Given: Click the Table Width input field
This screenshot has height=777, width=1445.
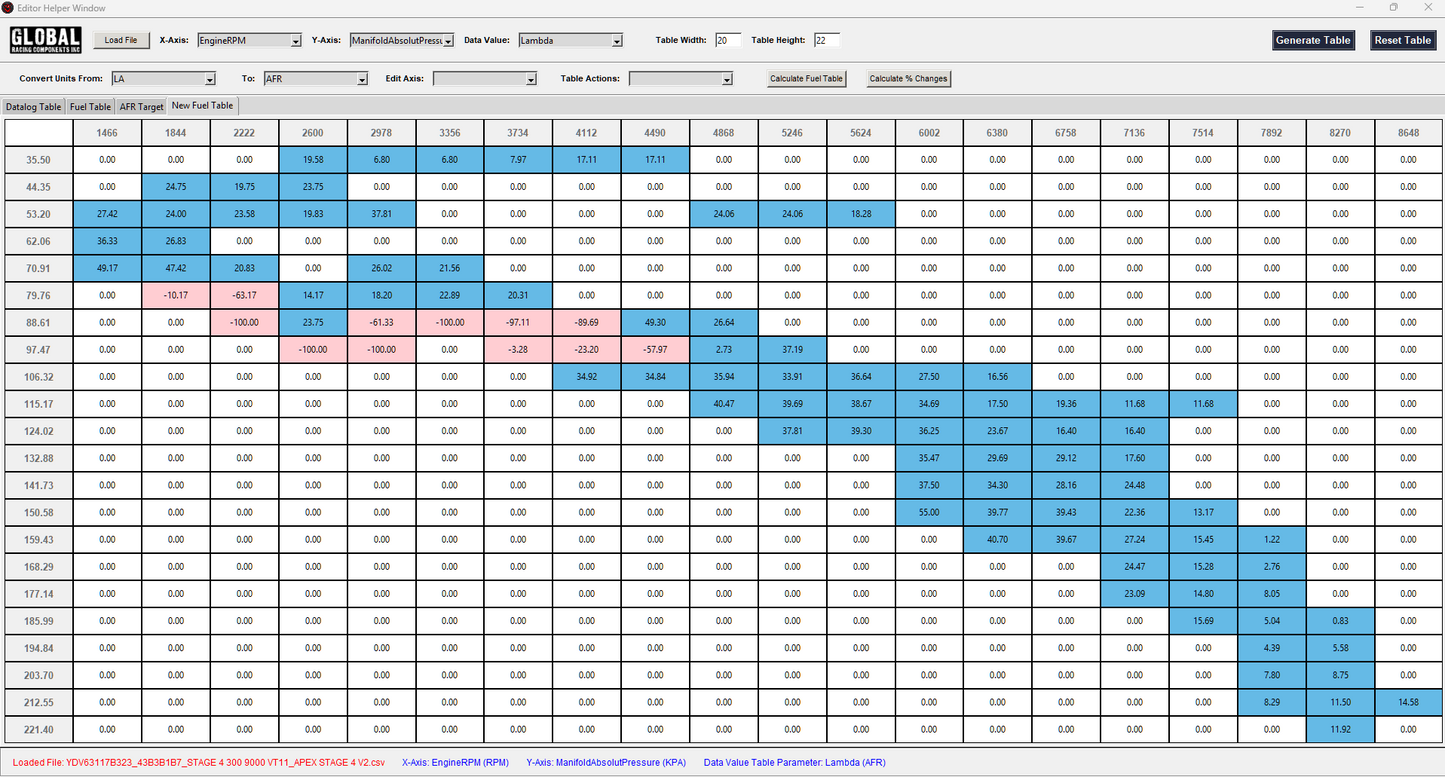Looking at the screenshot, I should (x=727, y=41).
